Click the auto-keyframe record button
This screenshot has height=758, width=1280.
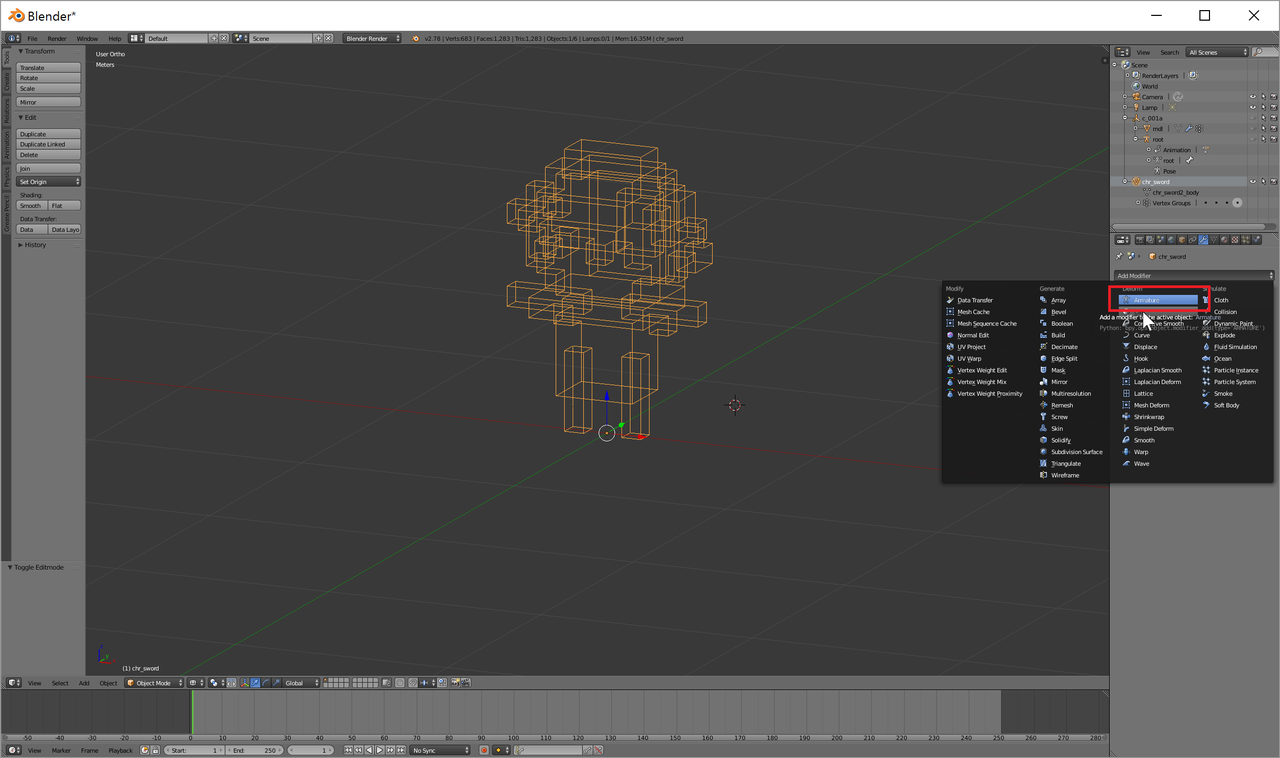coord(484,750)
